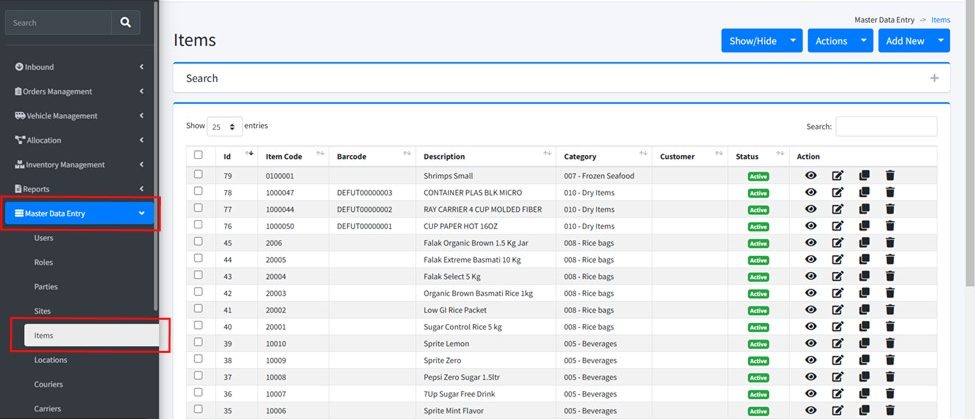
Task: Open the Roles submenu item
Action: click(x=44, y=262)
